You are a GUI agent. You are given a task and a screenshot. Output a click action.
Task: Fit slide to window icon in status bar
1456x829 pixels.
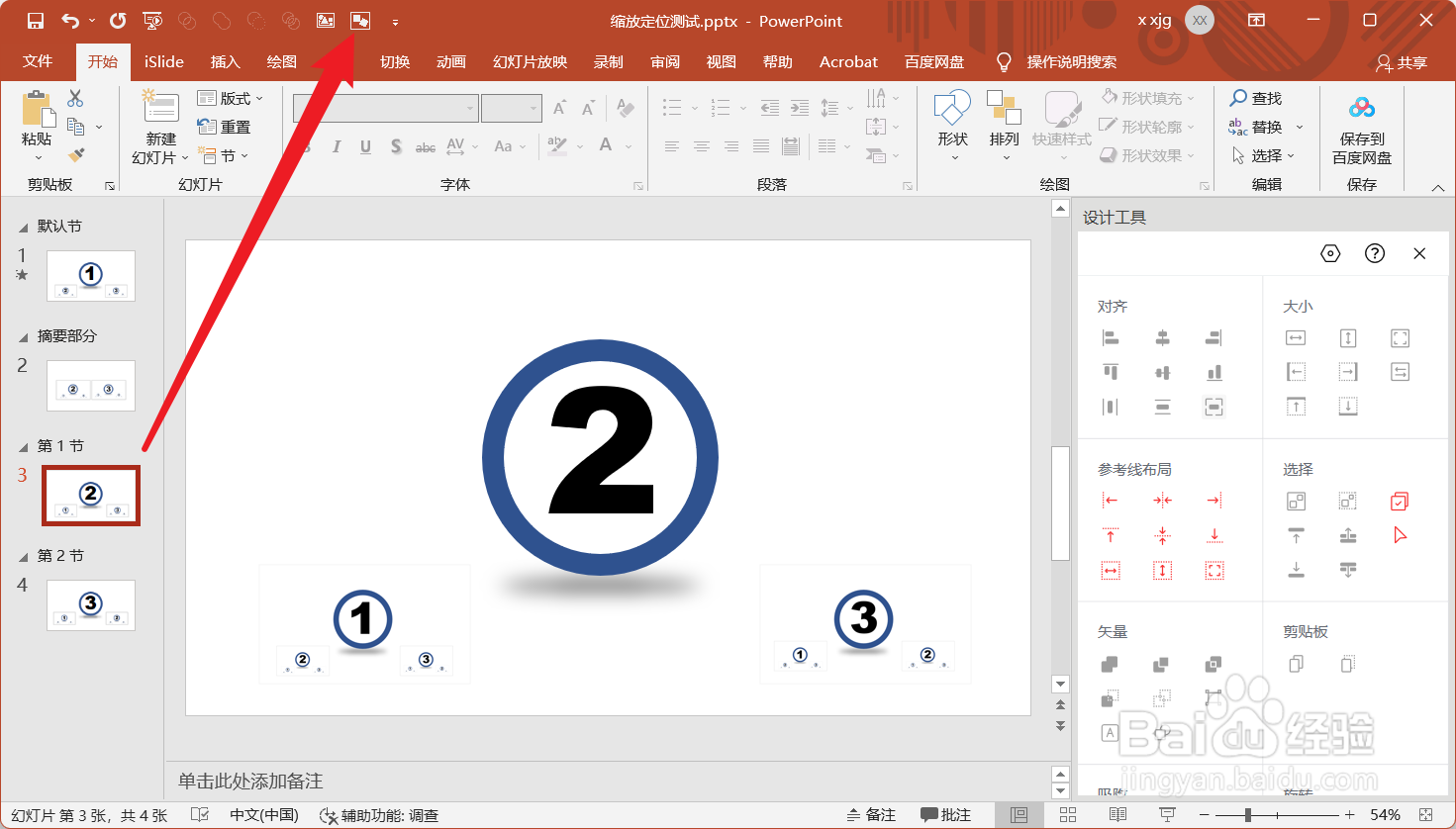[1425, 815]
